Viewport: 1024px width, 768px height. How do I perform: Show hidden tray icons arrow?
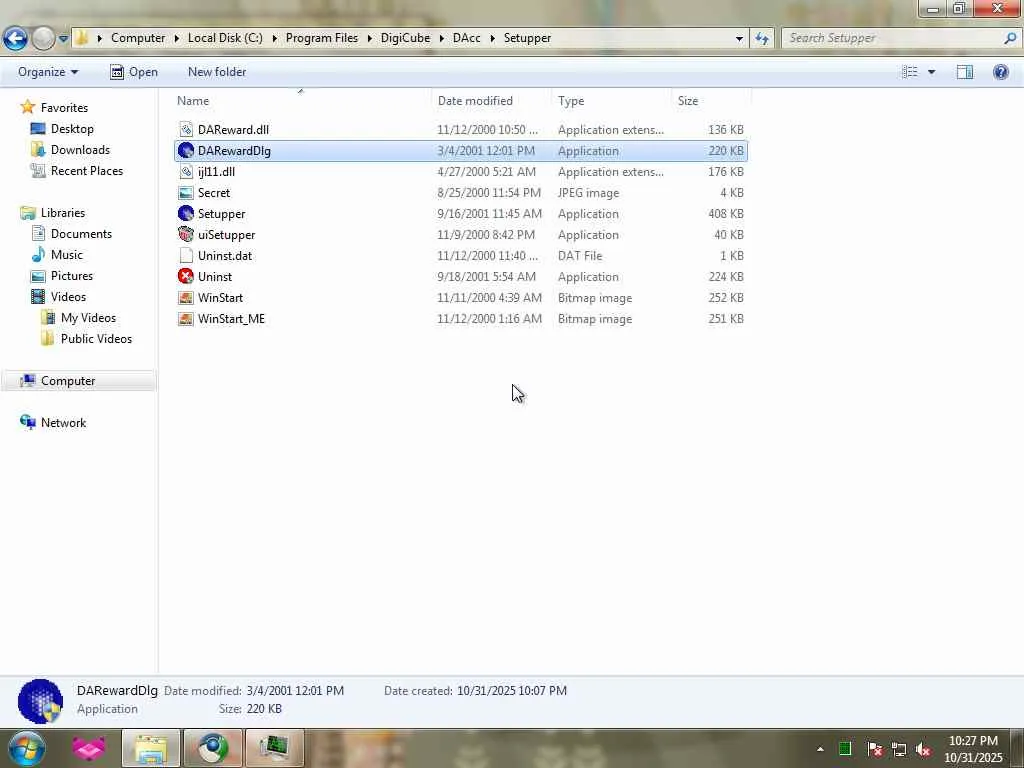(820, 749)
